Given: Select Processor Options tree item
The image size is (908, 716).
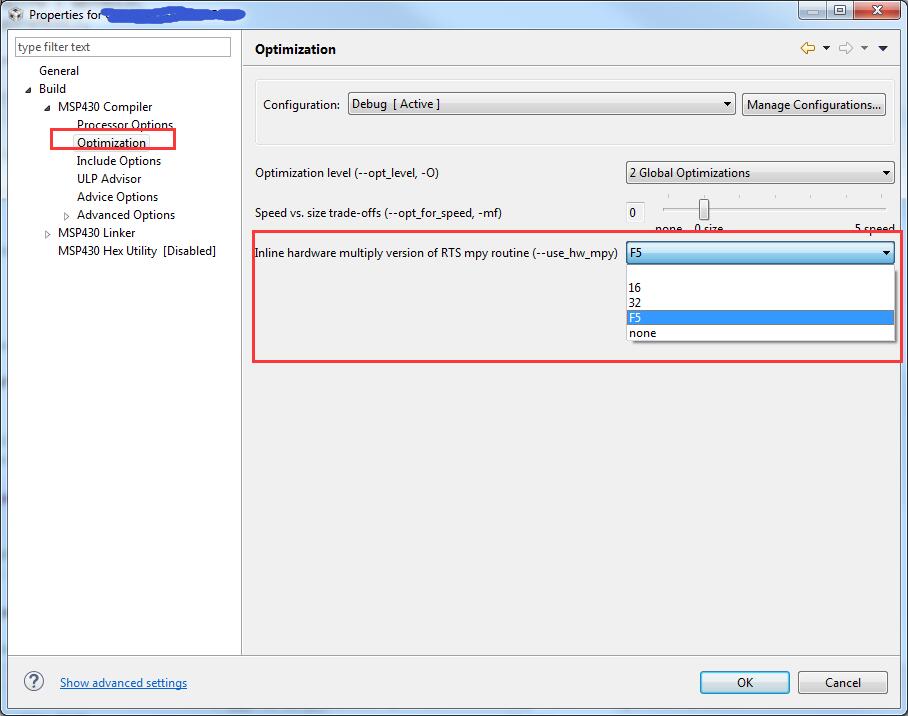Looking at the screenshot, I should [125, 125].
